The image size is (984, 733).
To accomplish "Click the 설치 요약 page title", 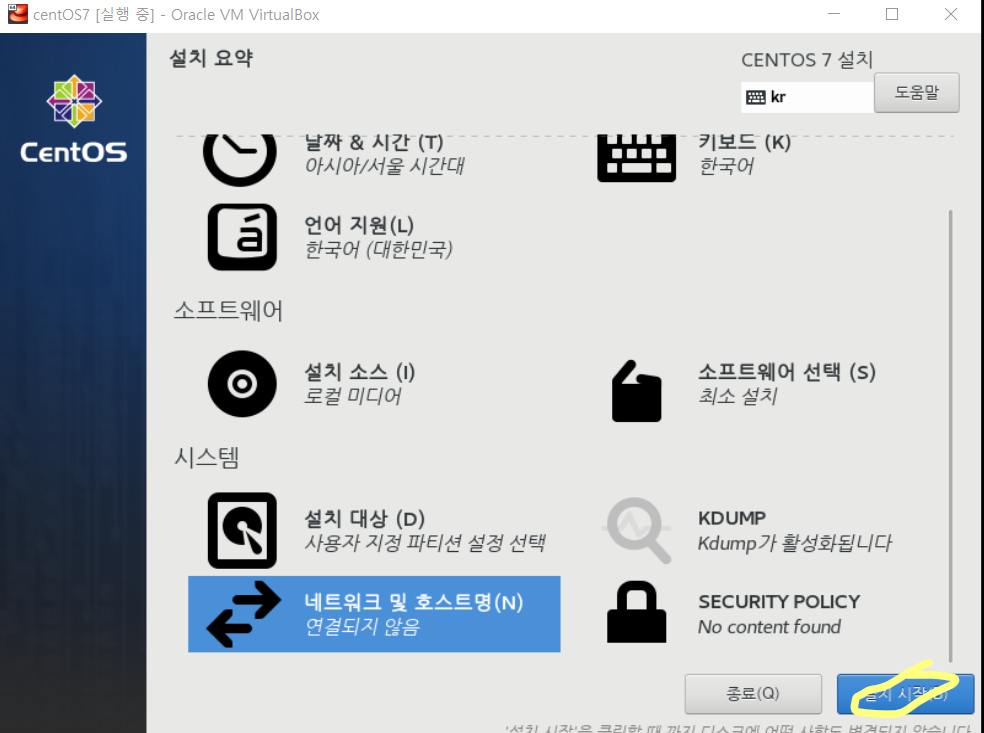I will click(211, 58).
